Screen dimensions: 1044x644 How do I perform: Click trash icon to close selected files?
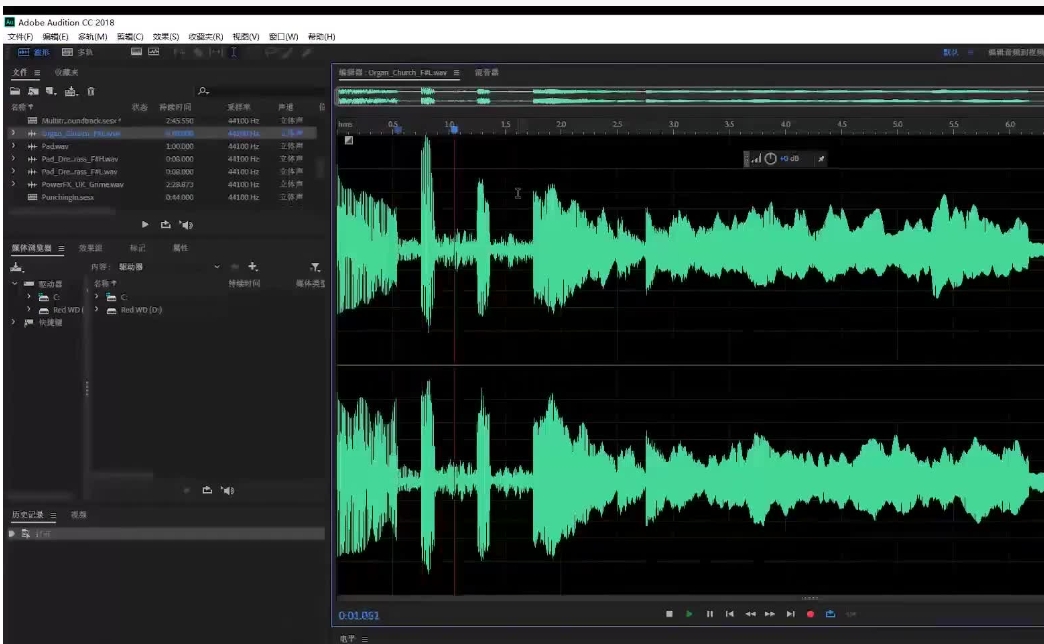point(91,91)
